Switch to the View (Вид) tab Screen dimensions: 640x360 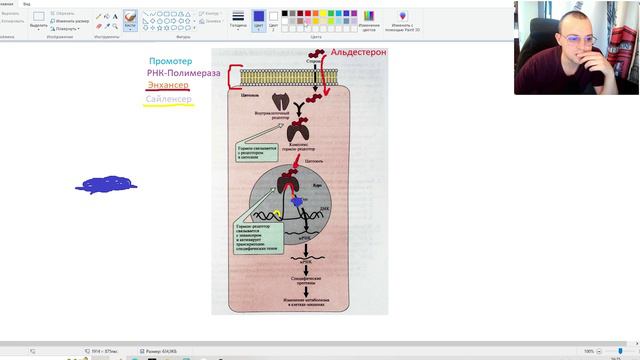tap(27, 4)
